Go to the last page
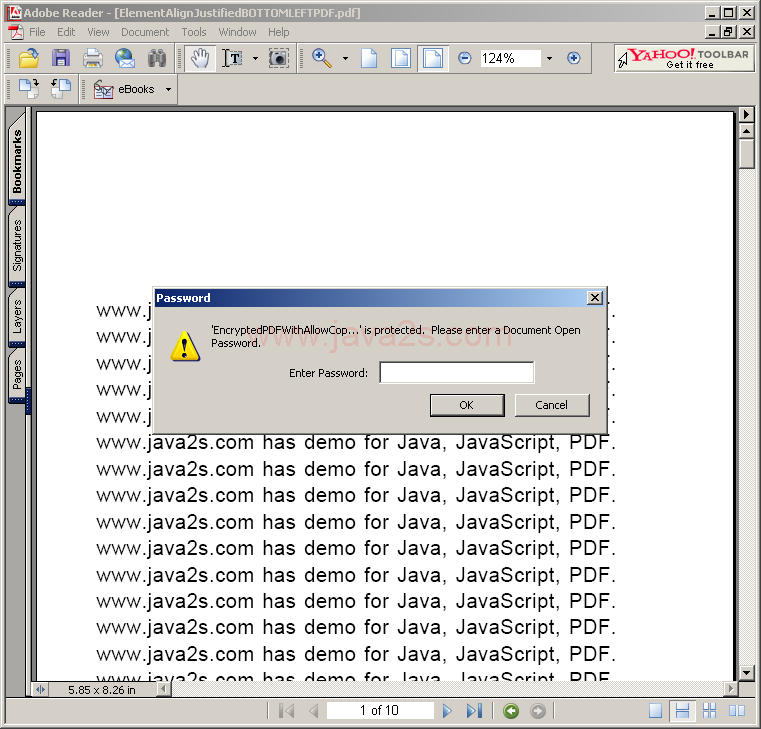The width and height of the screenshot is (761, 729). tap(474, 711)
